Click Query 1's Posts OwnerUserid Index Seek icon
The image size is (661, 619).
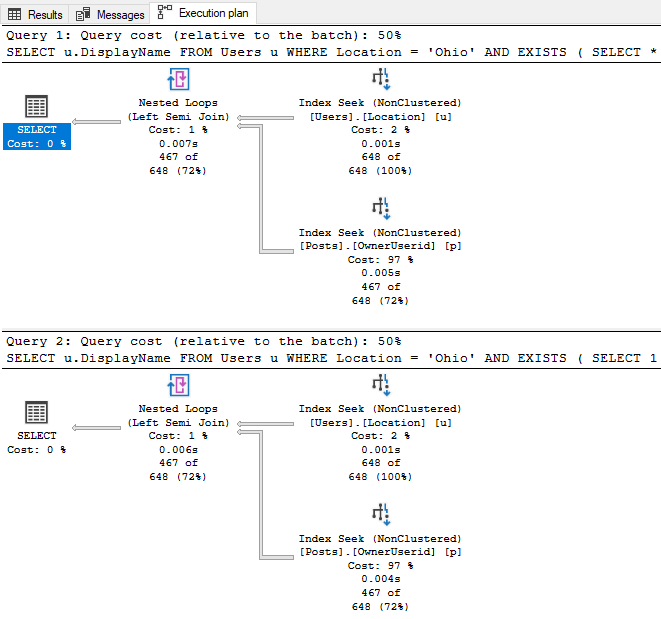pos(380,210)
